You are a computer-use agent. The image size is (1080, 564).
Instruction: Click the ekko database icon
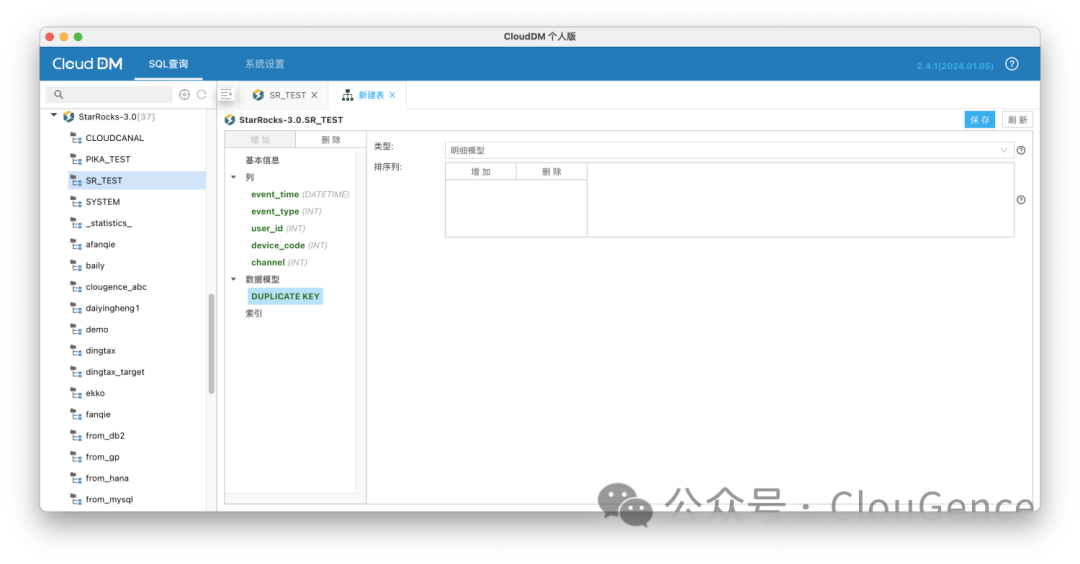[76, 393]
